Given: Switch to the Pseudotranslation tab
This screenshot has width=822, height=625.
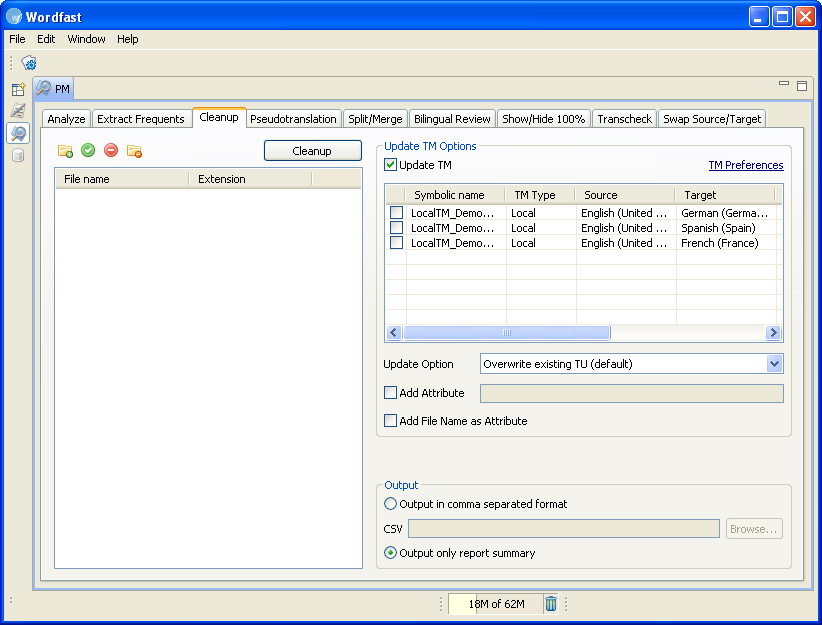Looking at the screenshot, I should click(x=293, y=119).
